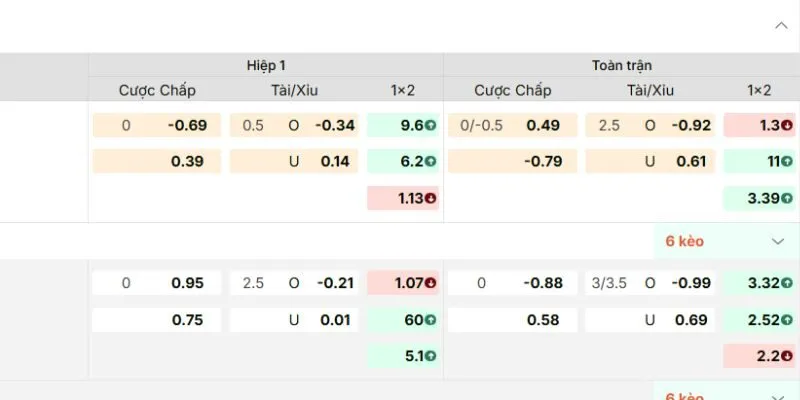800x400 pixels.
Task: Click red down arrow beside 1.13 odds
Action: [430, 198]
